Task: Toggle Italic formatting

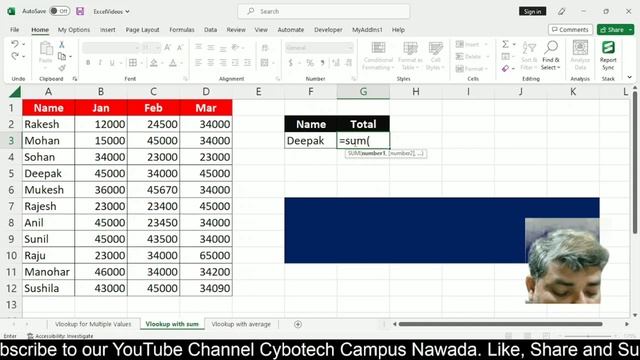Action: coord(100,63)
